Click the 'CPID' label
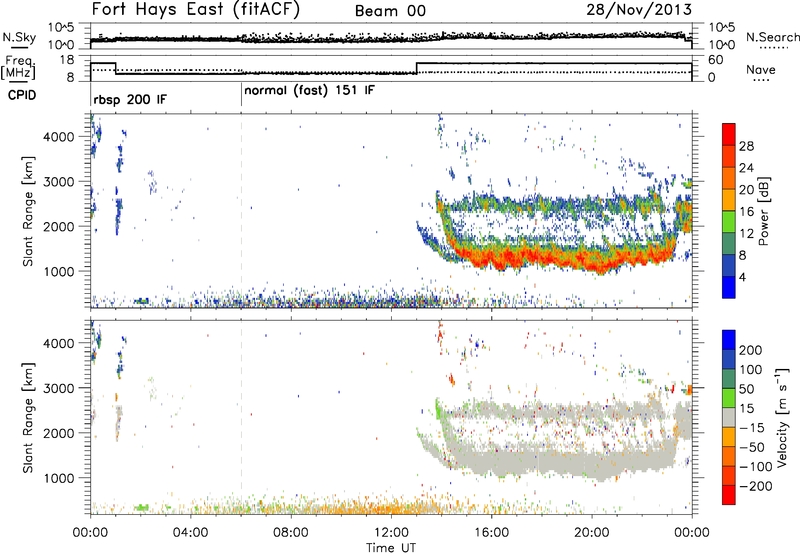Screen dimensions: 800x554 tap(22, 95)
